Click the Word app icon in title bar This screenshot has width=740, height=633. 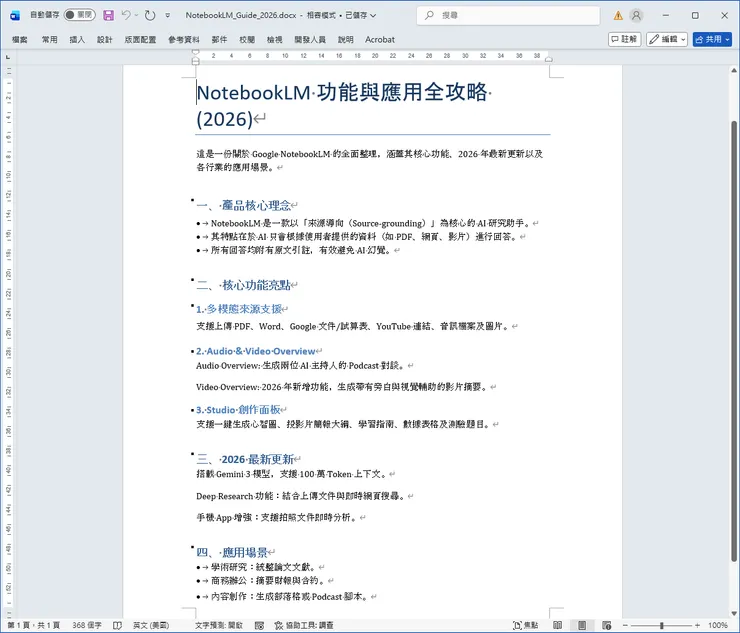point(15,16)
